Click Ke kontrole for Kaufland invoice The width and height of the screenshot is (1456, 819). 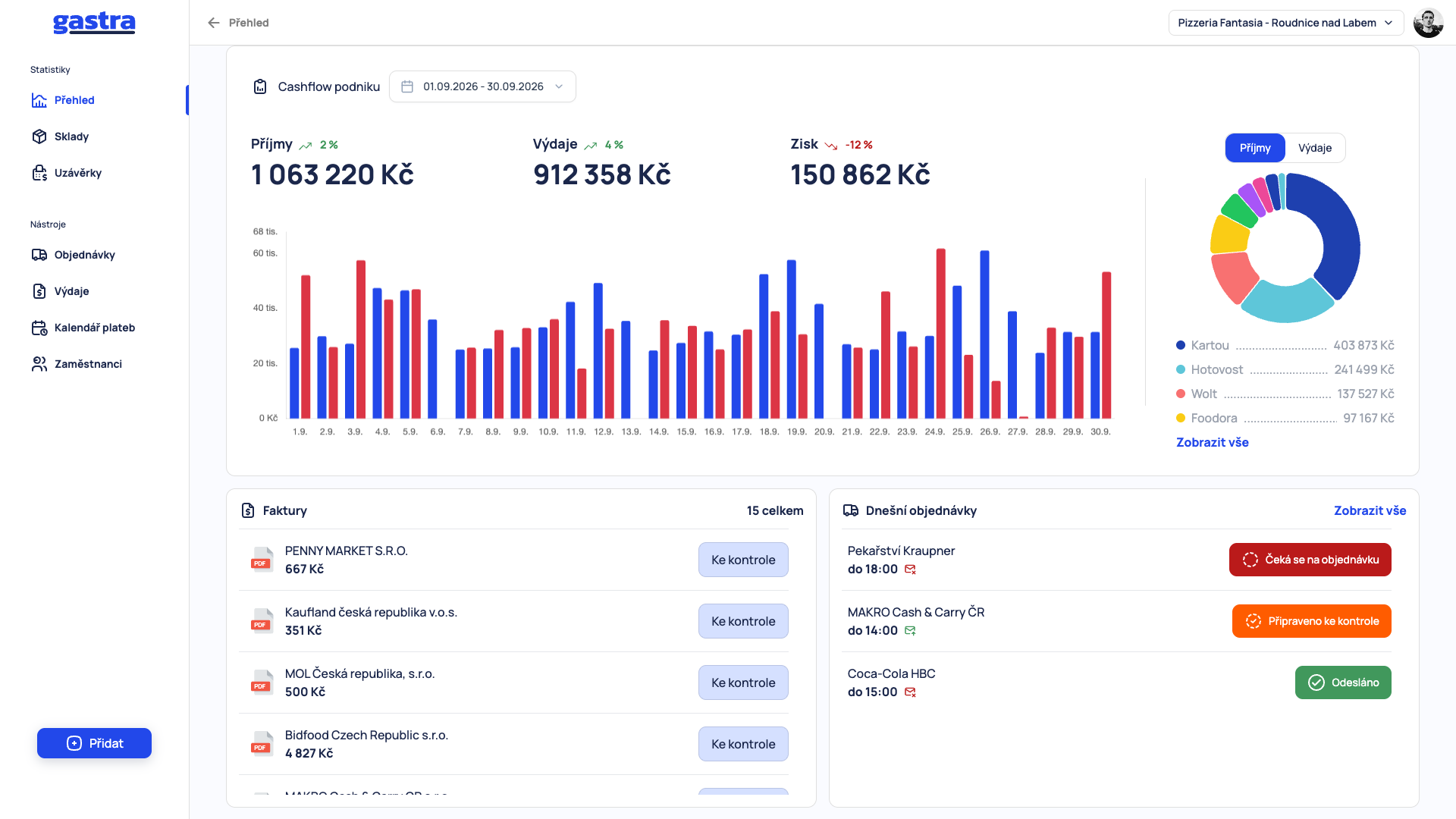743,621
